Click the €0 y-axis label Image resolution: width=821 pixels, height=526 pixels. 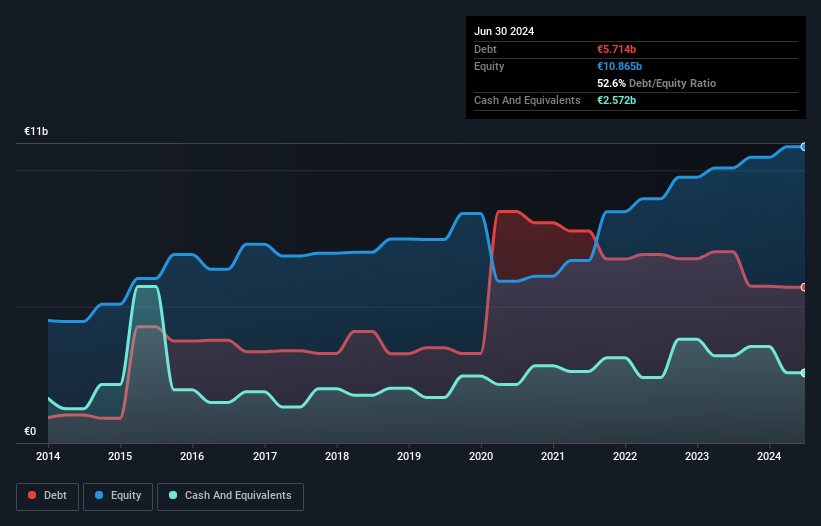click(30, 431)
